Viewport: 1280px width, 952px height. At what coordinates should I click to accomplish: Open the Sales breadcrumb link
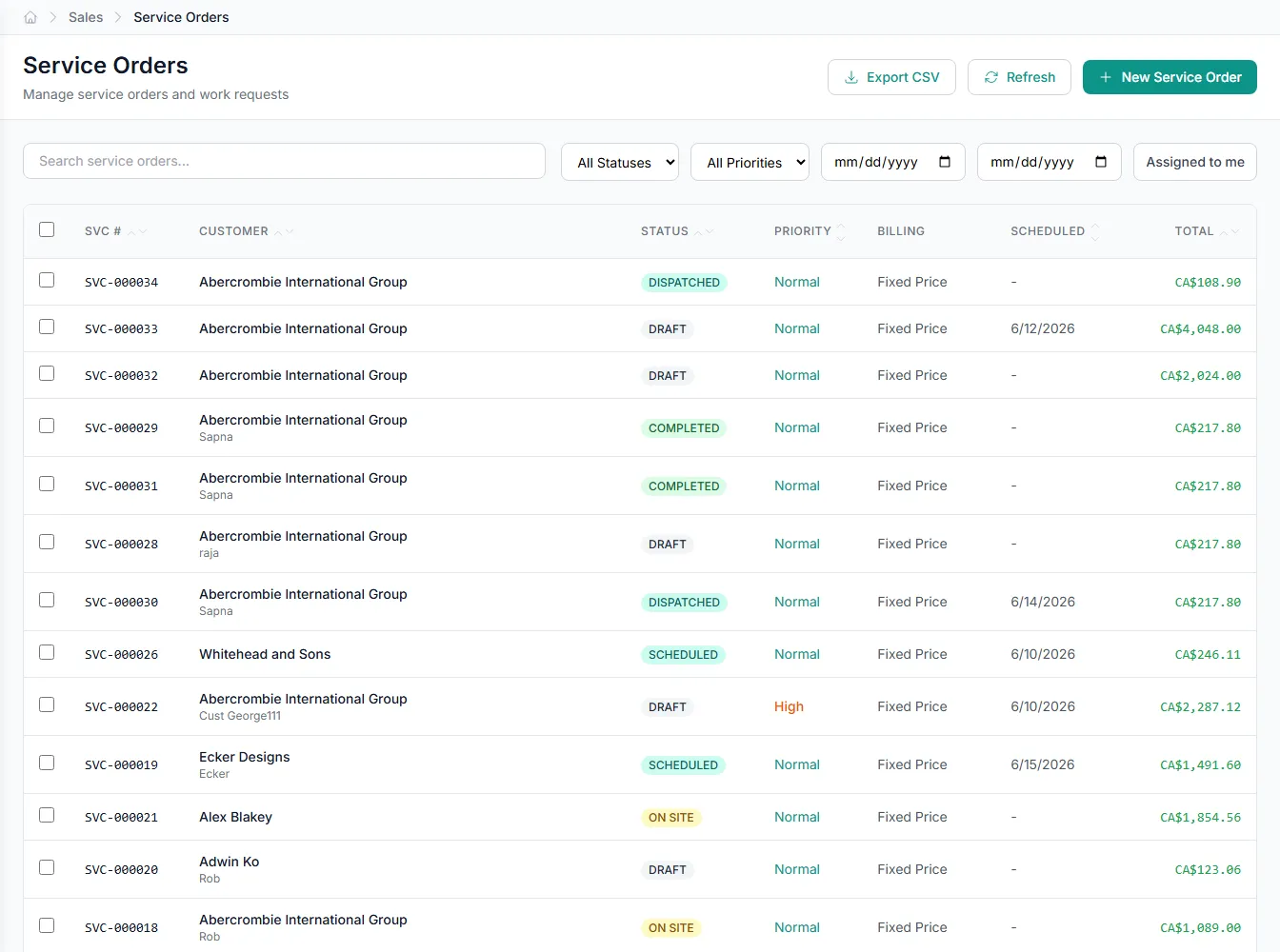86,17
